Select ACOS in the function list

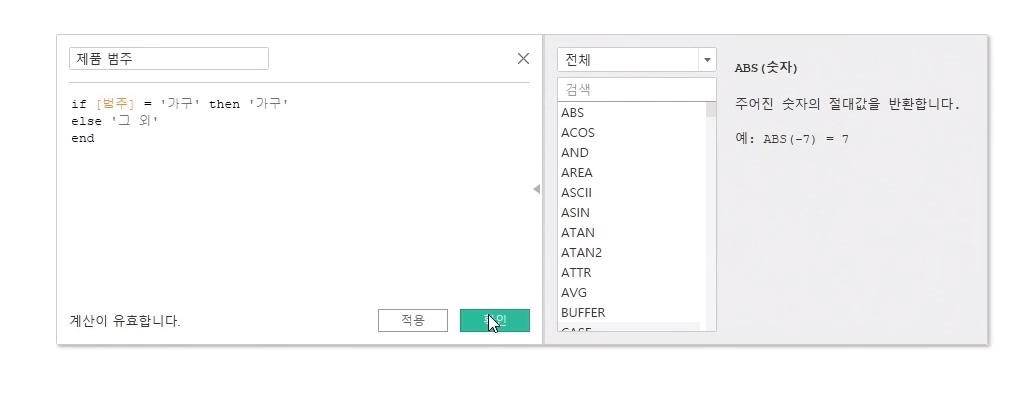tap(632, 133)
